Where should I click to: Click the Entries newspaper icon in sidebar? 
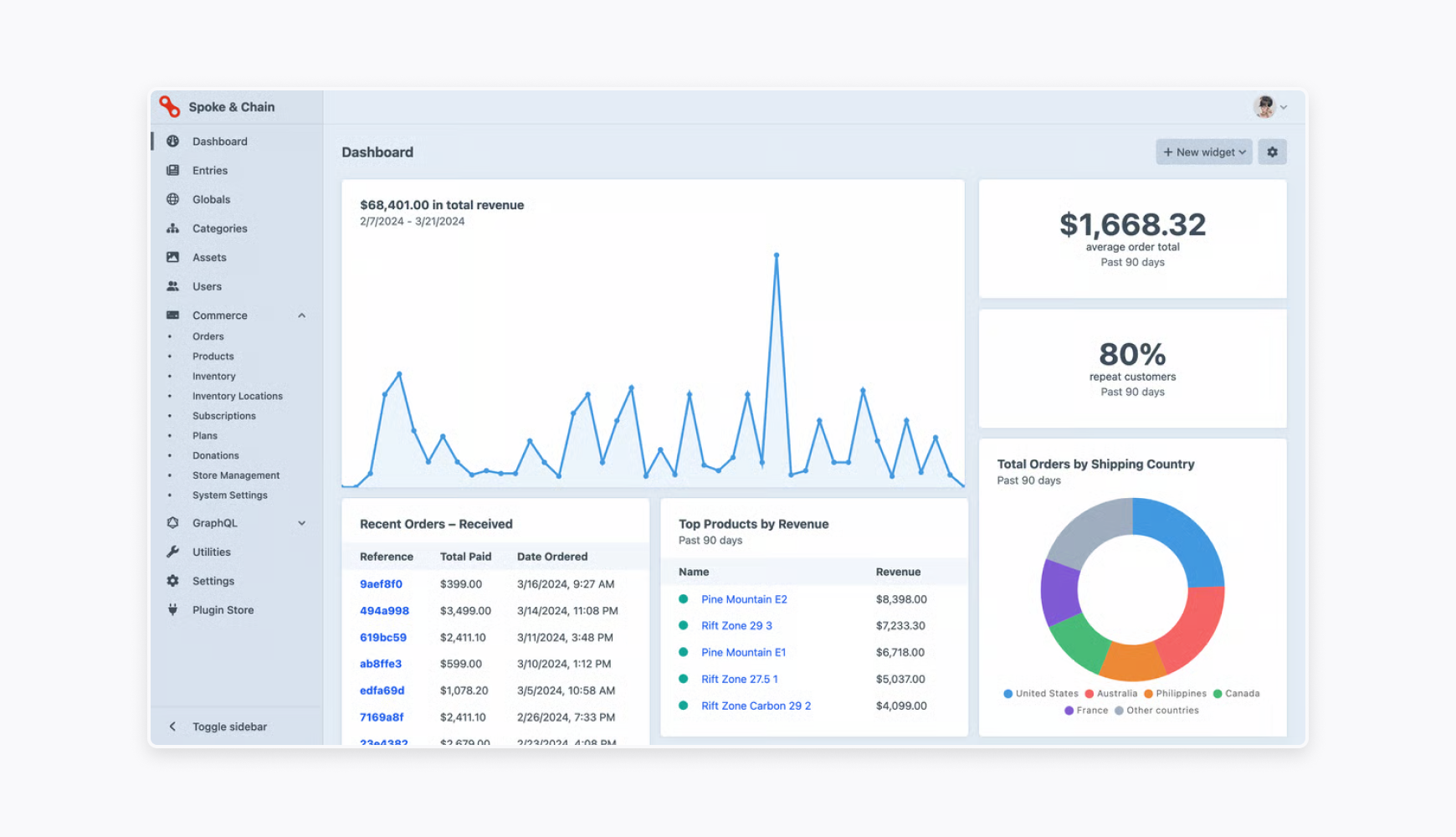[173, 170]
